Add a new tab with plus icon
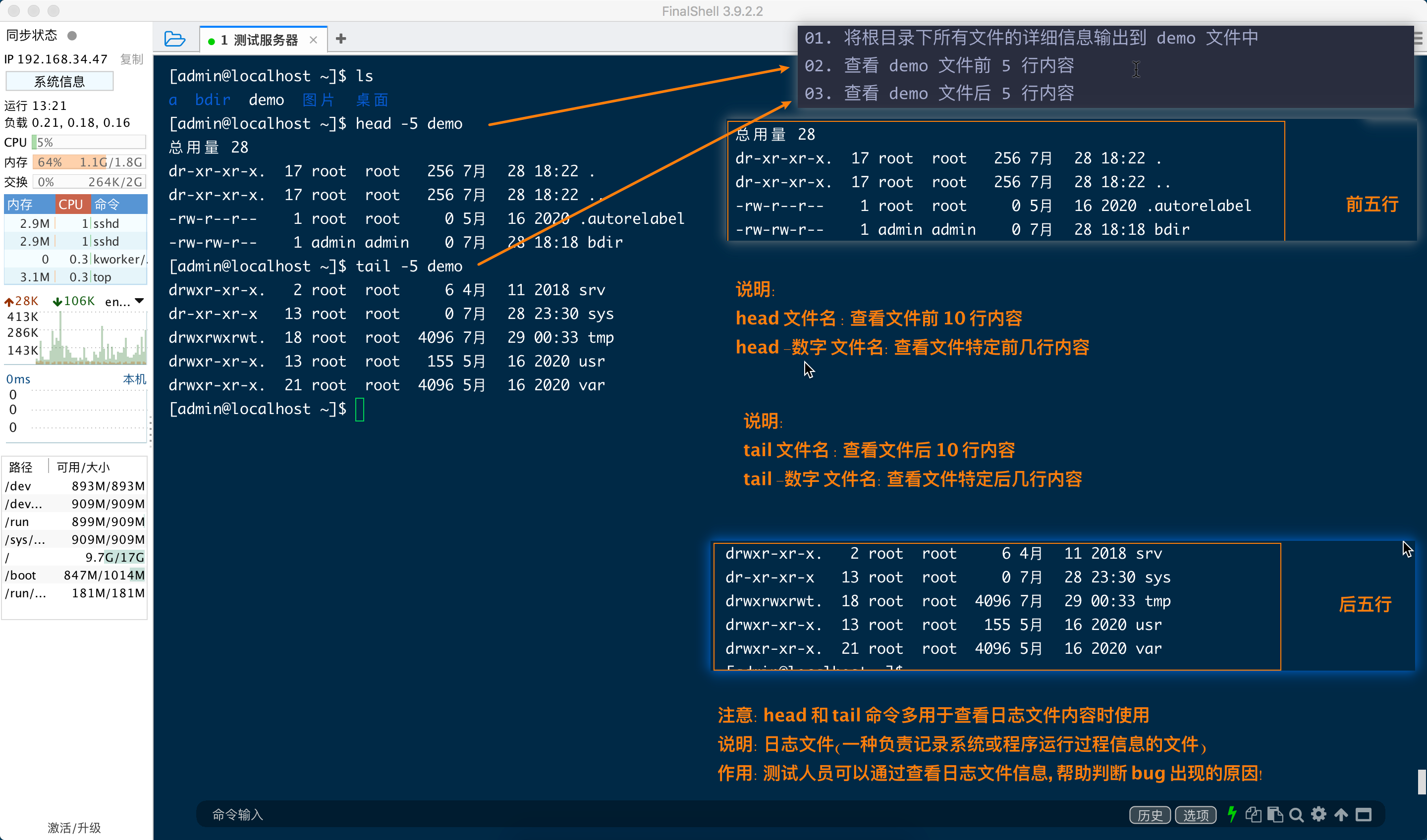This screenshot has height=840, width=1427. 341,39
